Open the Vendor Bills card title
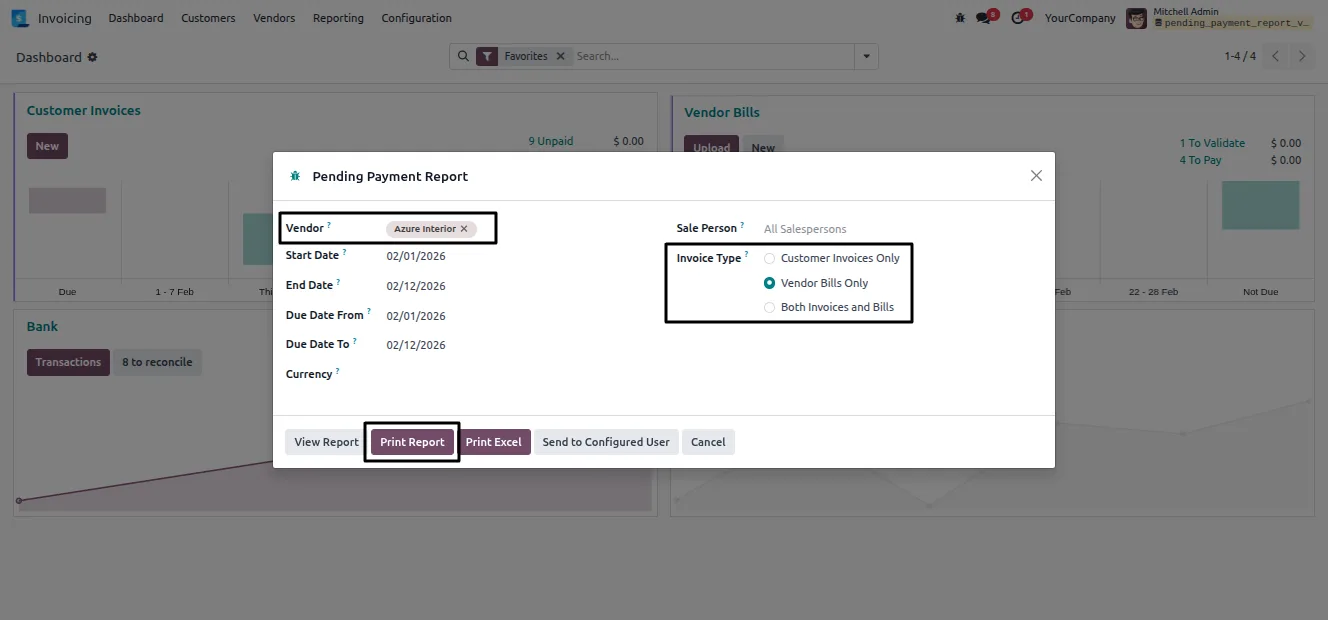The image size is (1328, 620). point(722,113)
